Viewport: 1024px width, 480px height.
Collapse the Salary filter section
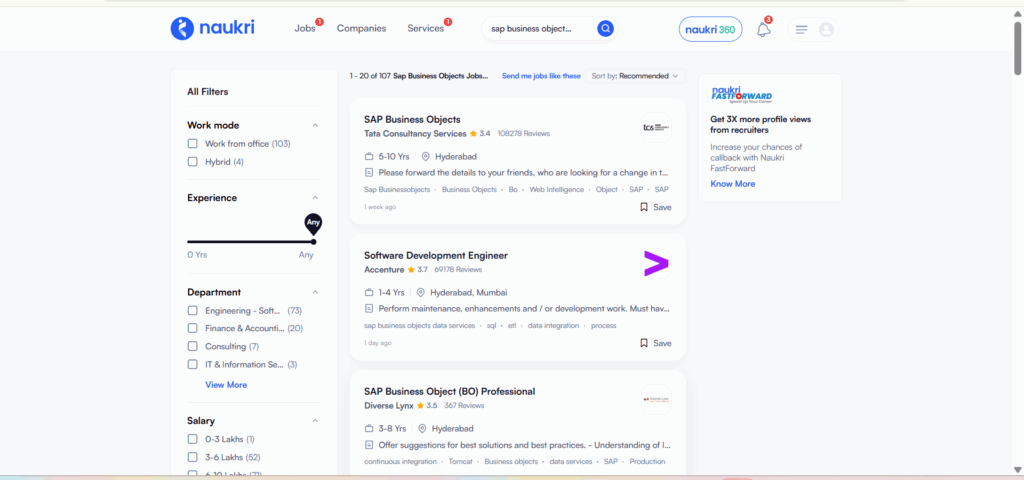pyautogui.click(x=315, y=421)
